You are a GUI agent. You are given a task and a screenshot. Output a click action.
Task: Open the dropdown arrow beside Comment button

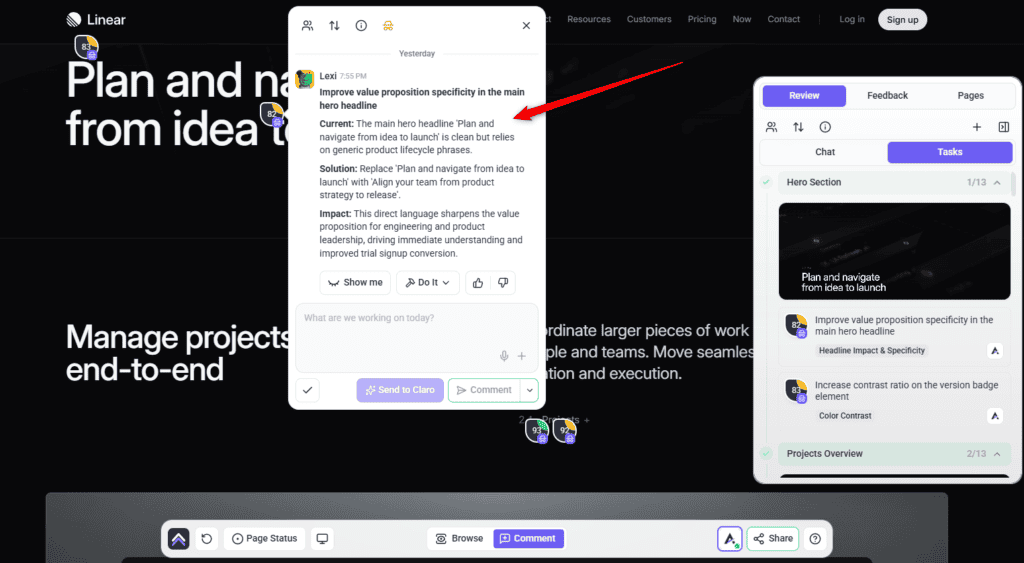tap(530, 390)
